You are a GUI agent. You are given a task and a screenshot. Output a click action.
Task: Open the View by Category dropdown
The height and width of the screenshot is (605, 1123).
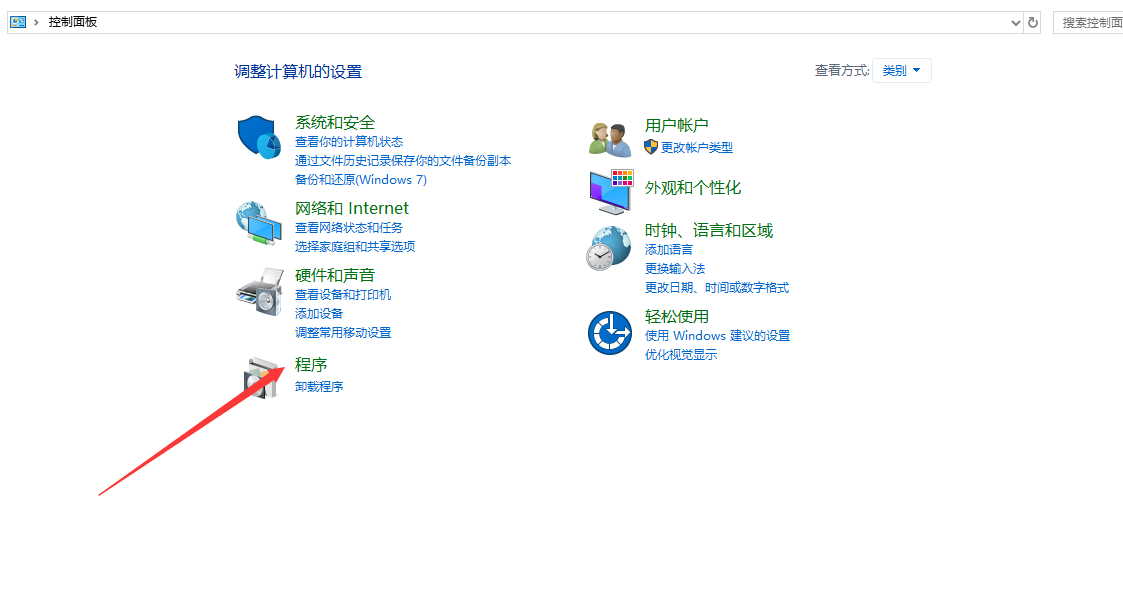point(901,70)
